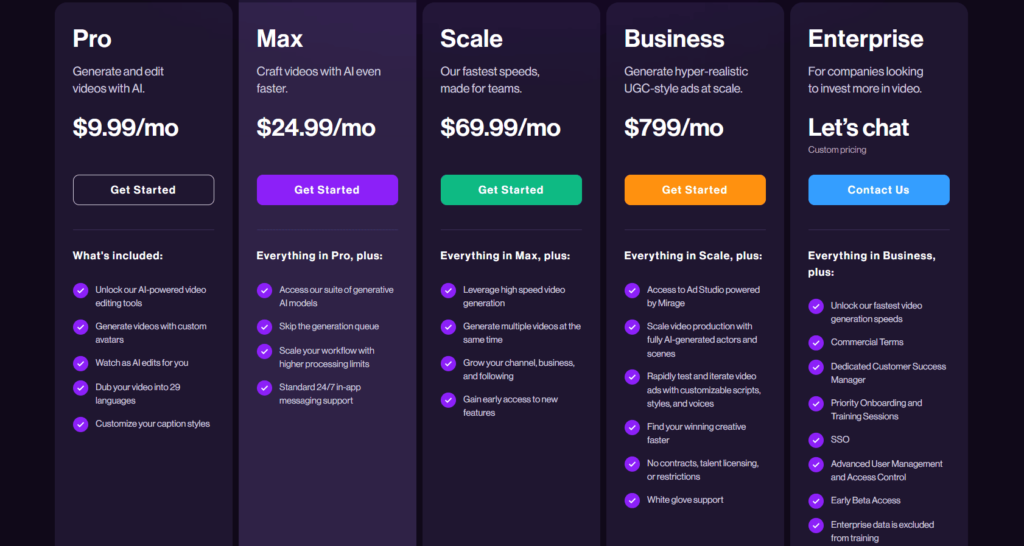Image resolution: width=1024 pixels, height=546 pixels.
Task: Click checkmark next to 'Early Beta Access'
Action: point(816,501)
